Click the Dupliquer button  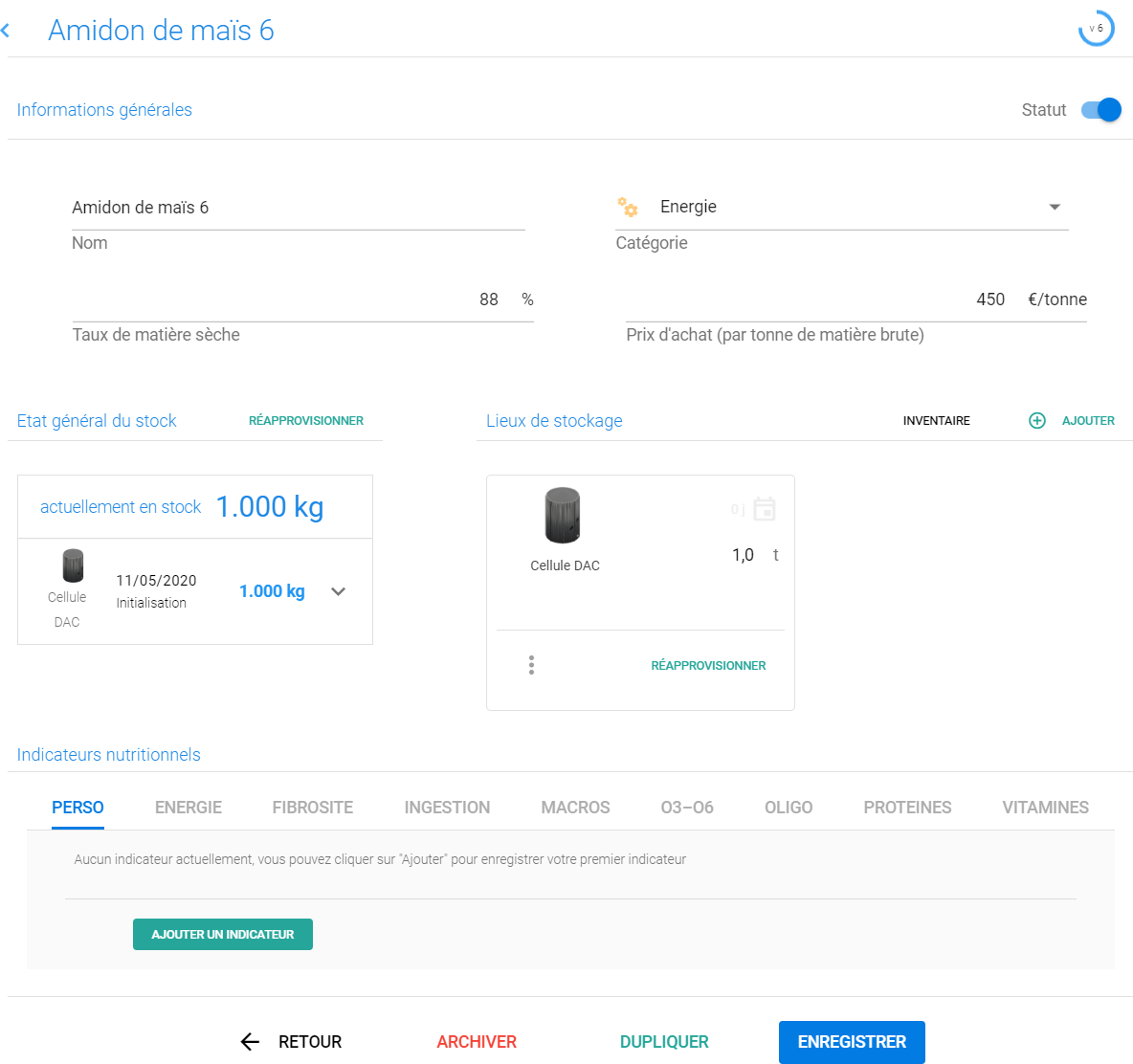pyautogui.click(x=664, y=1042)
